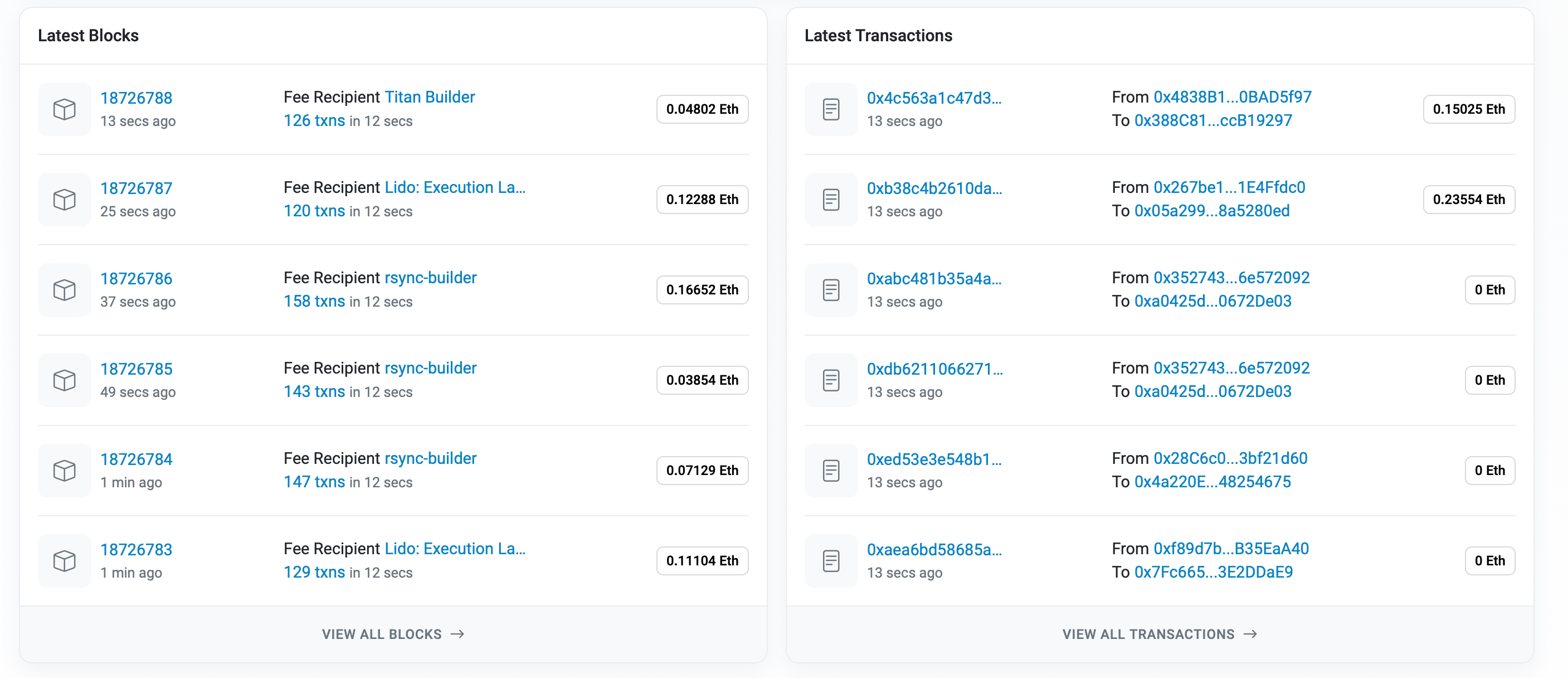Open recipient 0xa0425d...0672De03 of transaction 0xdb6211066271
The image size is (1568, 678).
[1212, 391]
